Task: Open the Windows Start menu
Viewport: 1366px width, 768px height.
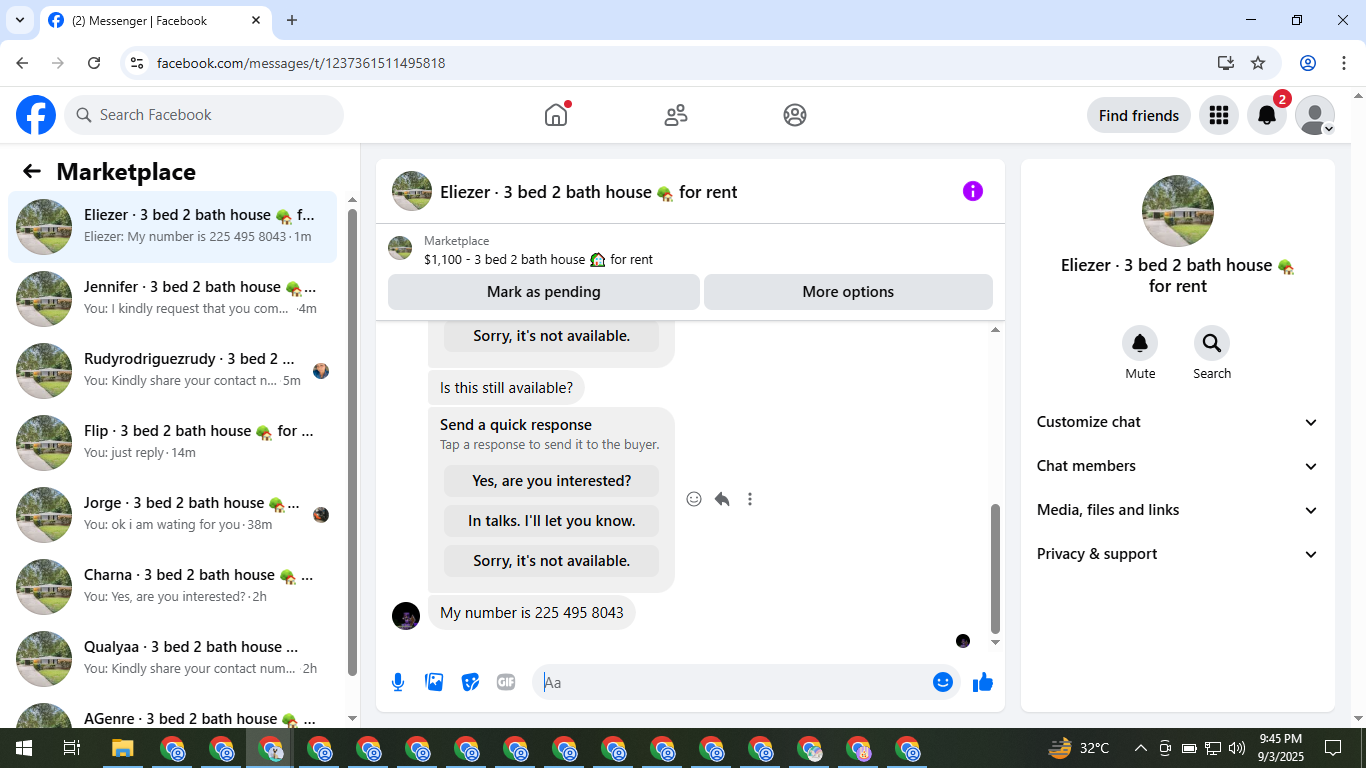Action: [x=24, y=748]
